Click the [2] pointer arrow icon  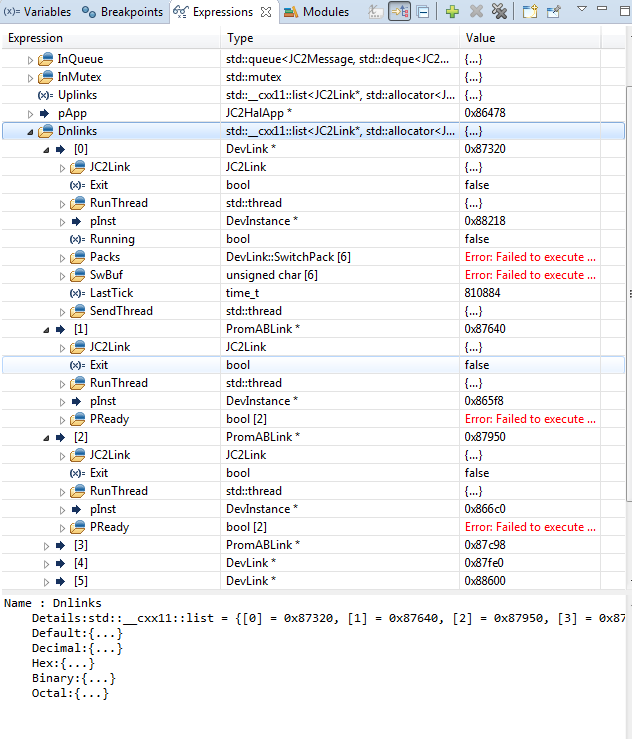pyautogui.click(x=60, y=437)
